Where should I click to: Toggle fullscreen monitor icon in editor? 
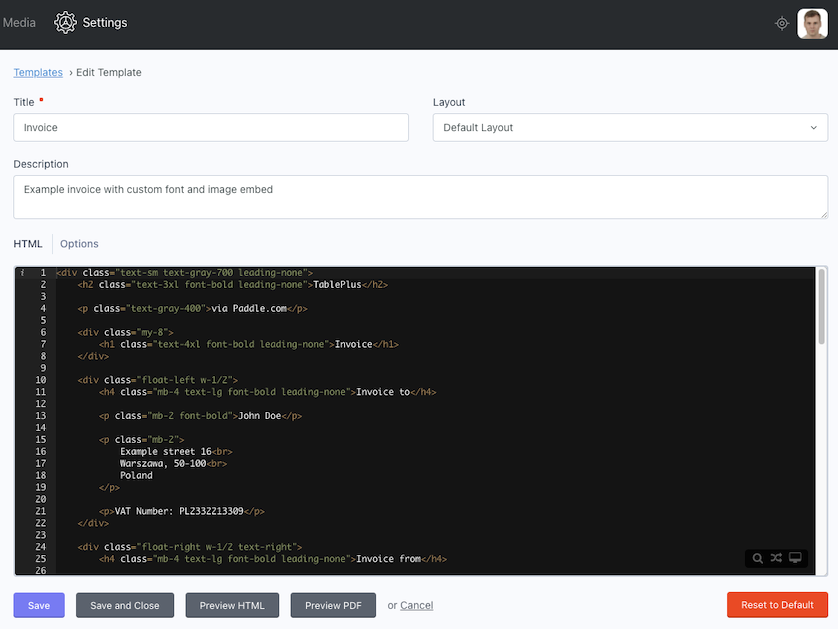pos(795,558)
